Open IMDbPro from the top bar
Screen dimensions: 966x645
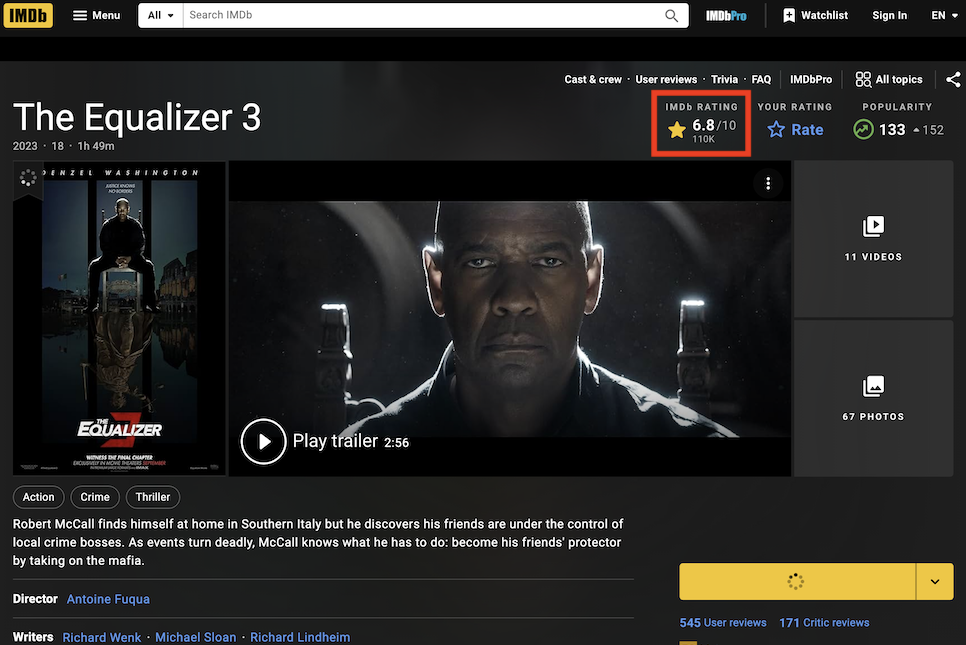click(x=726, y=15)
